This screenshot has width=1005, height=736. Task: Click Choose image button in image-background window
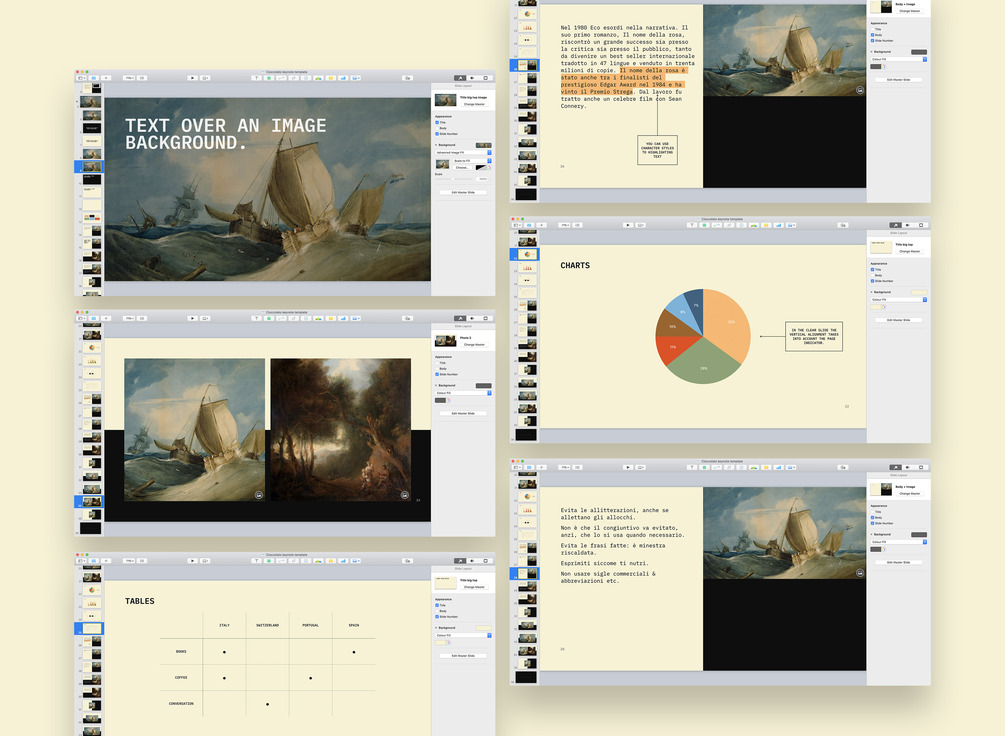462,167
